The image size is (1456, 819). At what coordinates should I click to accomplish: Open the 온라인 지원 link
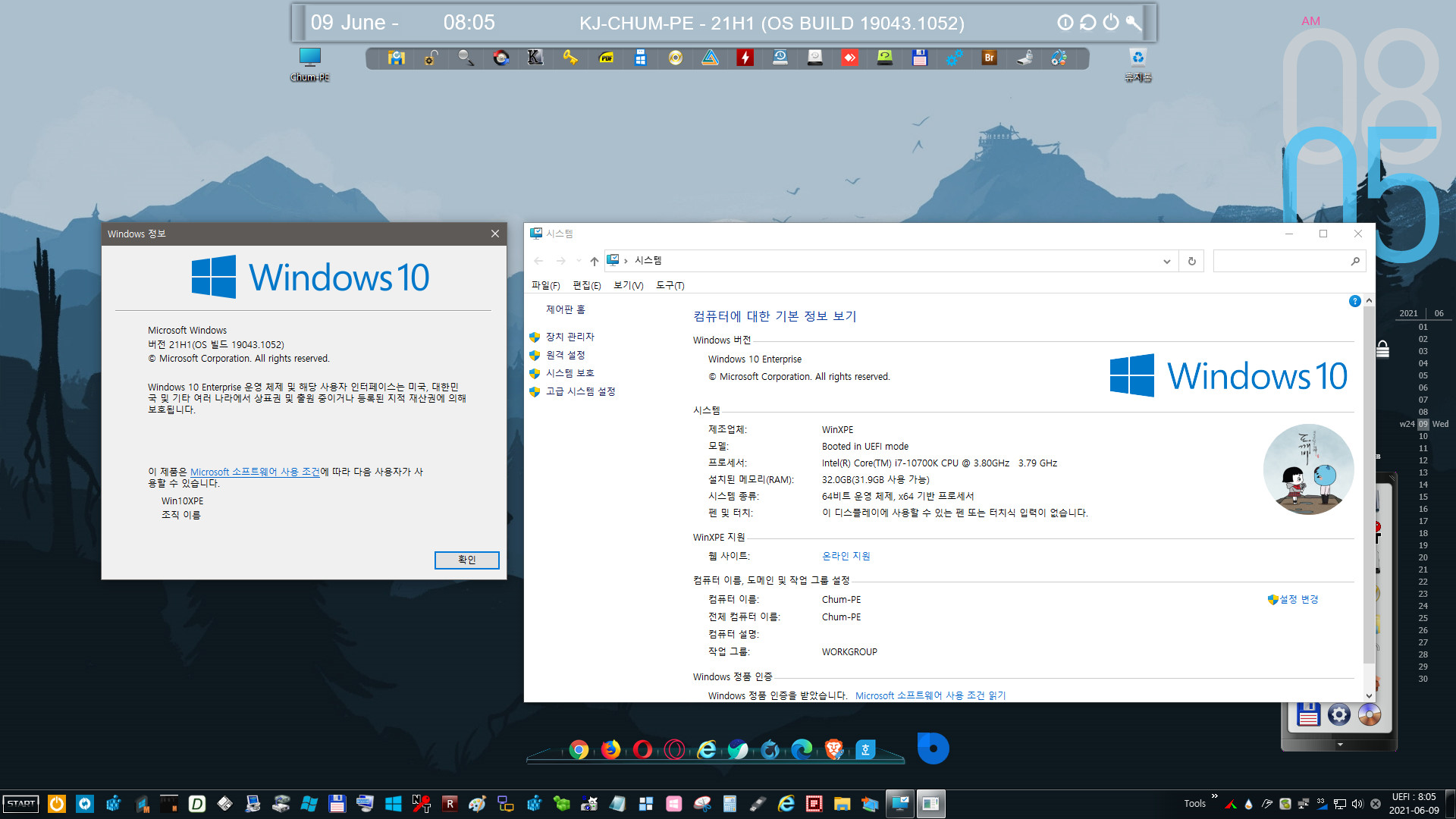tap(846, 556)
